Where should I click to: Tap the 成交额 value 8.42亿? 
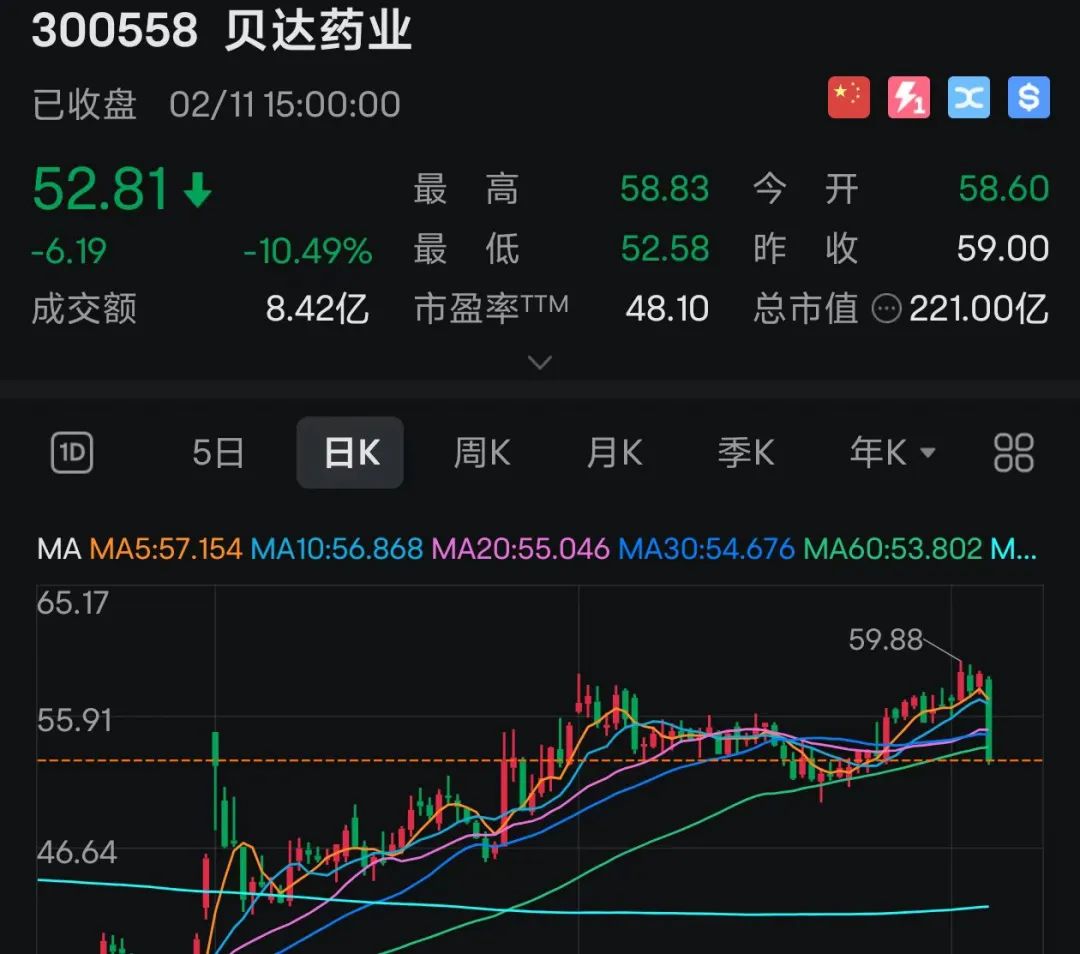click(x=318, y=309)
